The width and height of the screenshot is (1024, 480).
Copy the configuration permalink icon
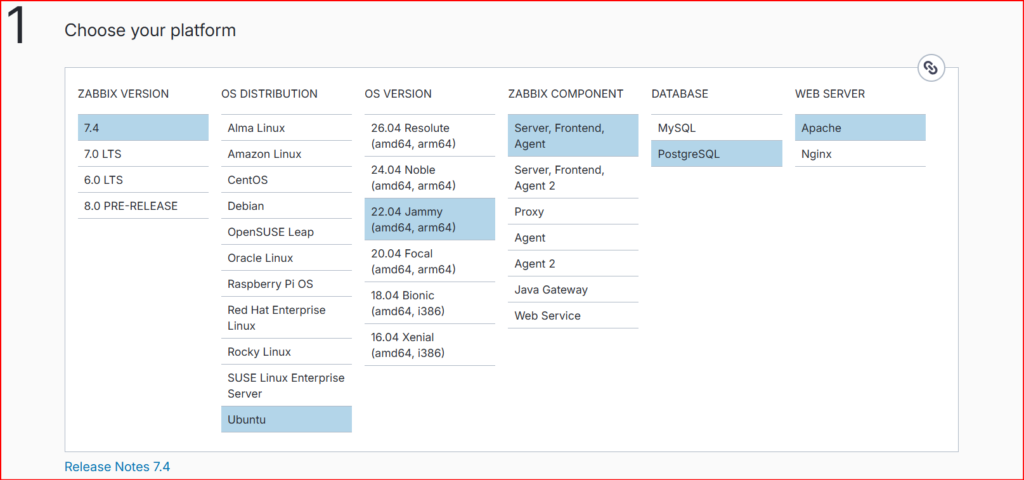click(931, 67)
